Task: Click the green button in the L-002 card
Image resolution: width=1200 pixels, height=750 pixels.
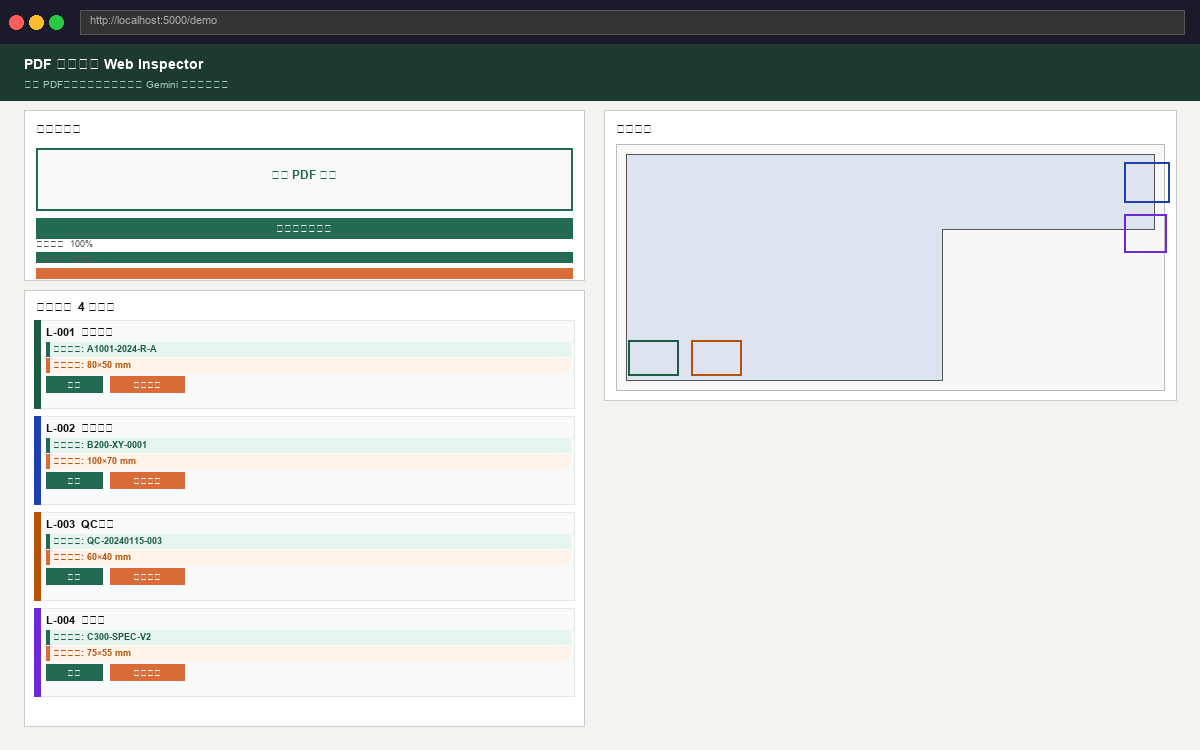Action: coord(74,481)
